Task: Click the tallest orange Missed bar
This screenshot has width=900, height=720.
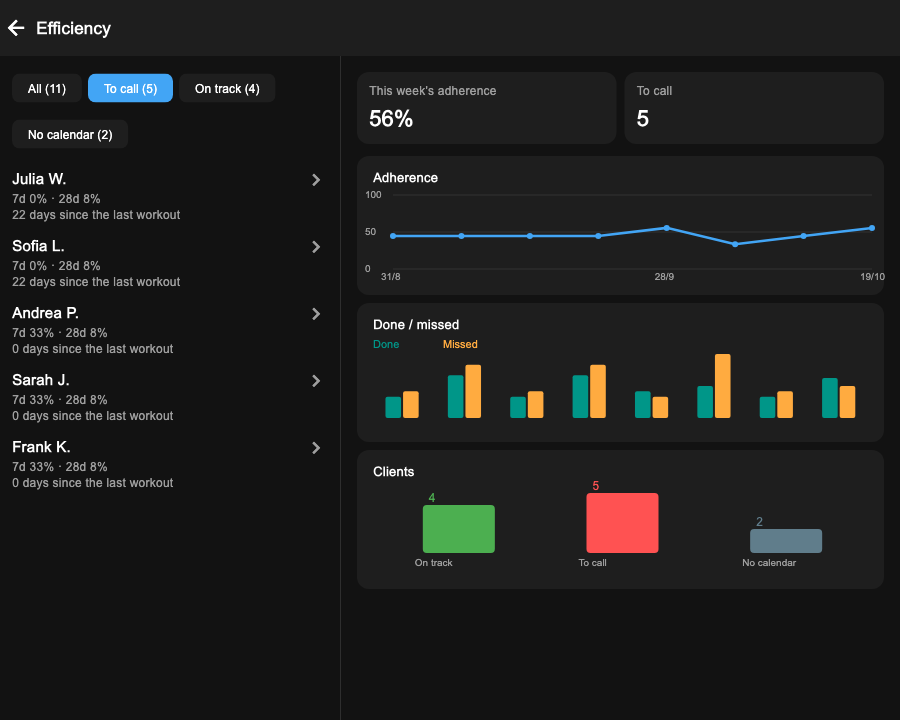Action: pos(723,386)
